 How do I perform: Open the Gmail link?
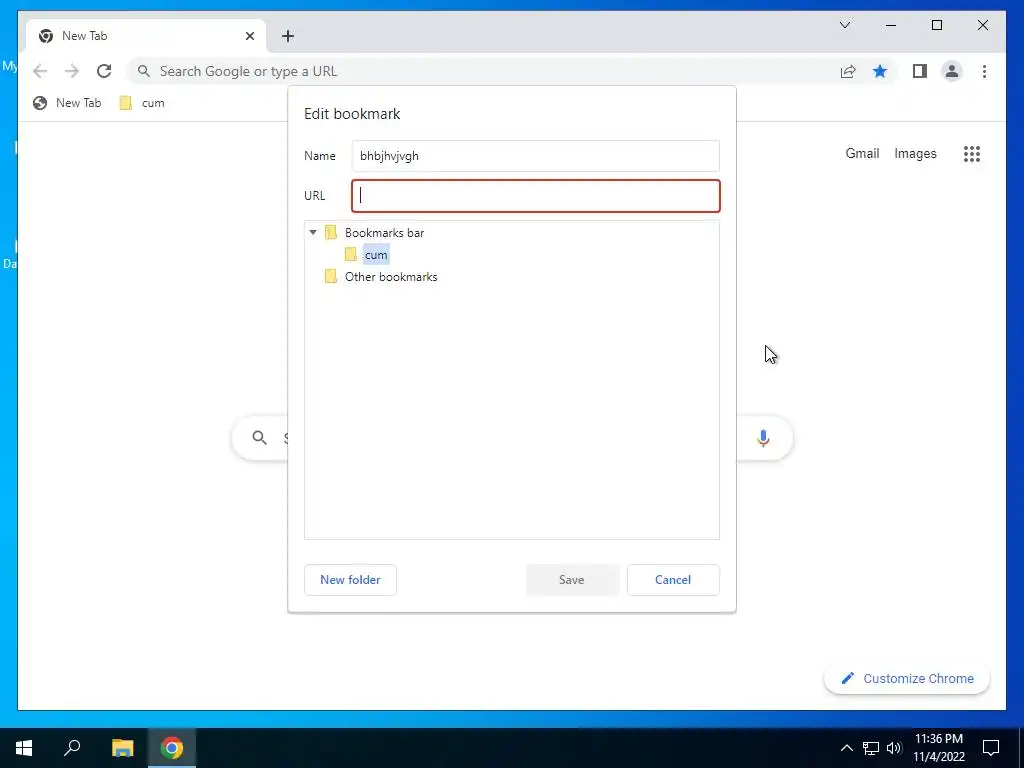pos(862,153)
